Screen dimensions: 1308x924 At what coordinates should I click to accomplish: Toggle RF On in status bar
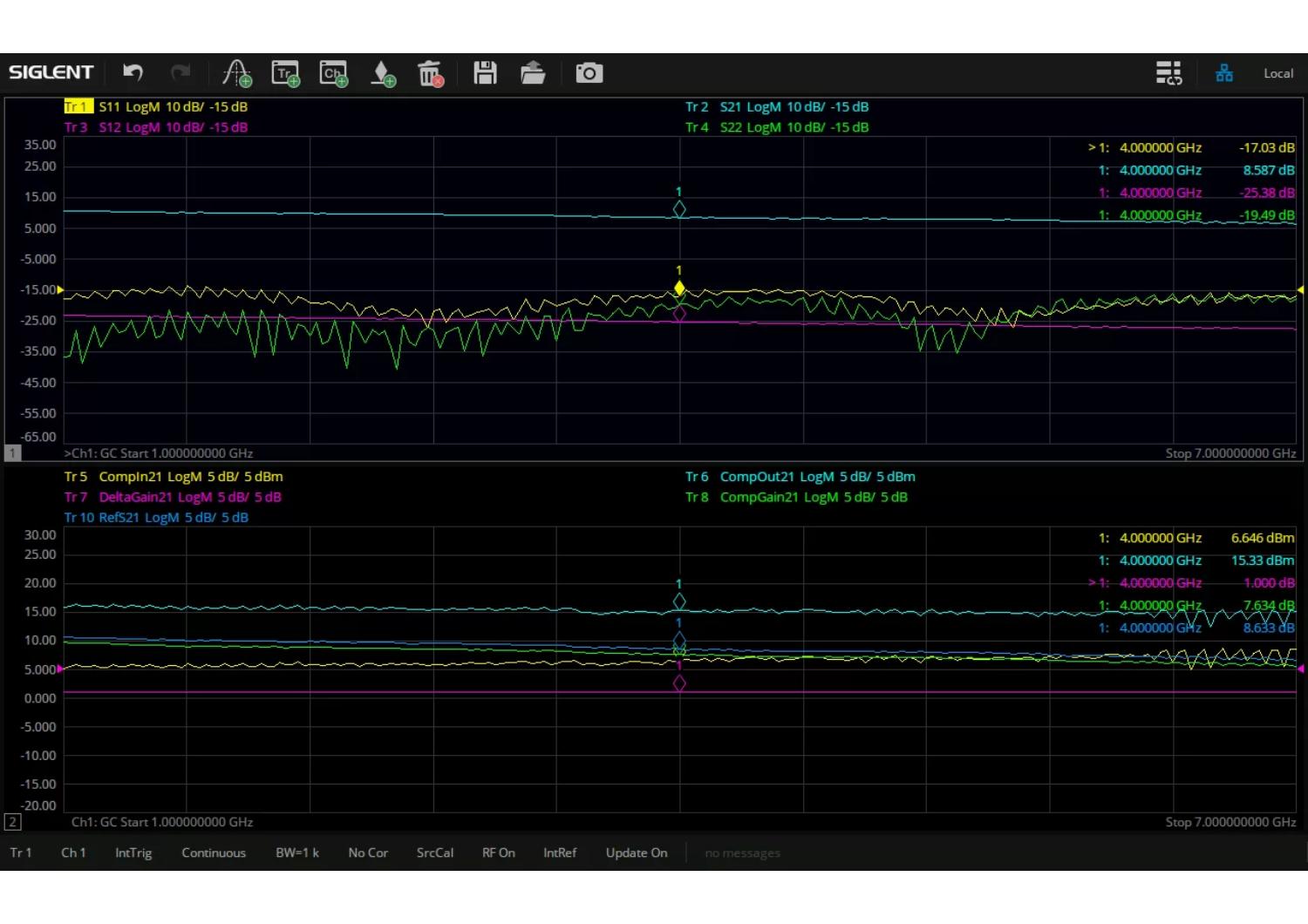pos(498,853)
